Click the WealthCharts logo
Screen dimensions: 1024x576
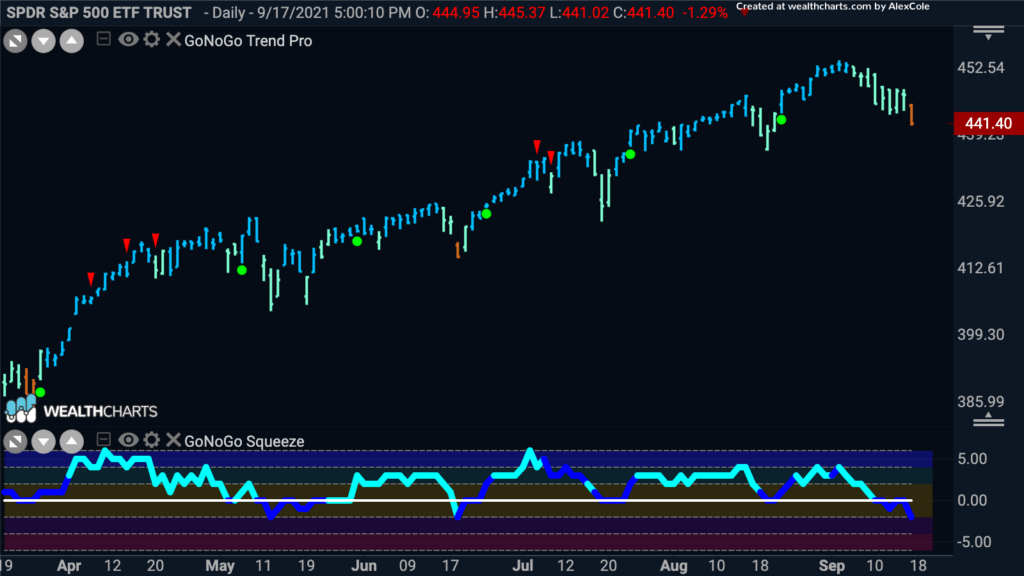pos(81,410)
